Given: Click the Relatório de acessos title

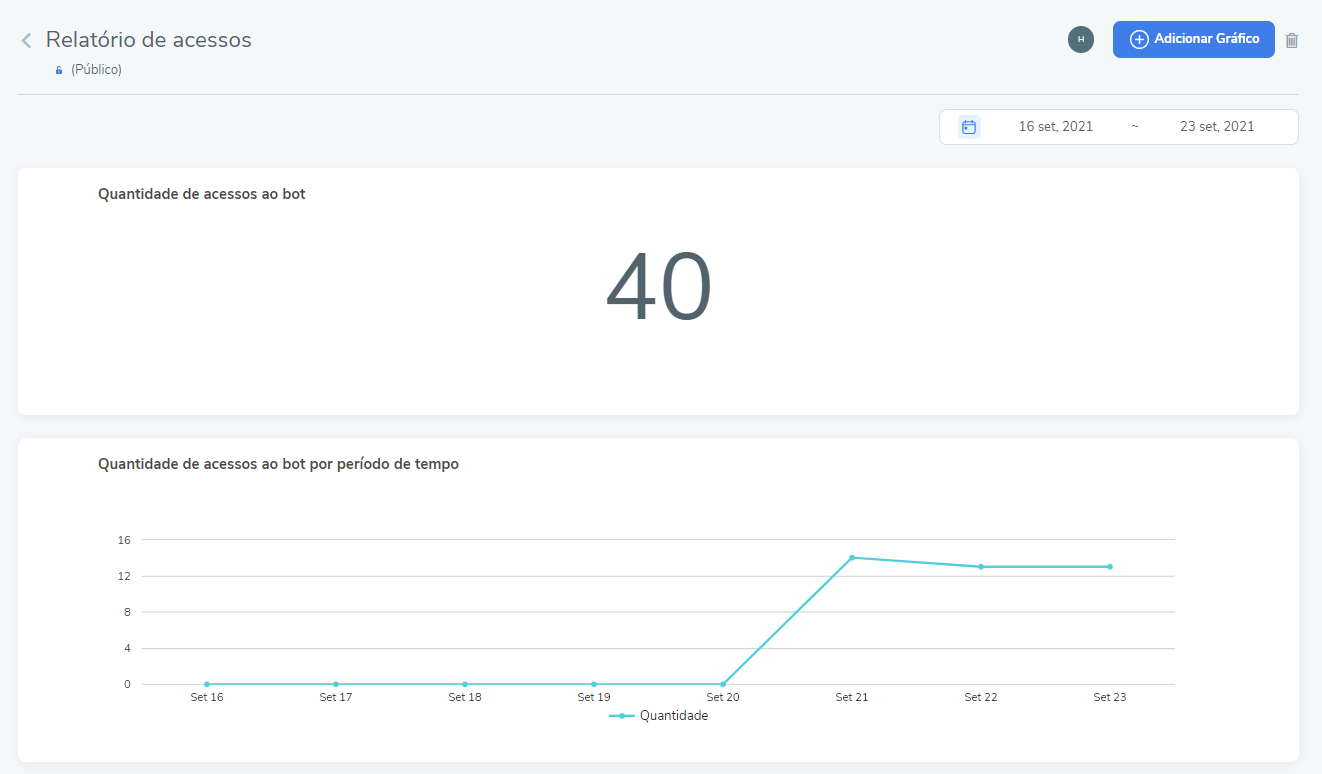Looking at the screenshot, I should [x=149, y=40].
